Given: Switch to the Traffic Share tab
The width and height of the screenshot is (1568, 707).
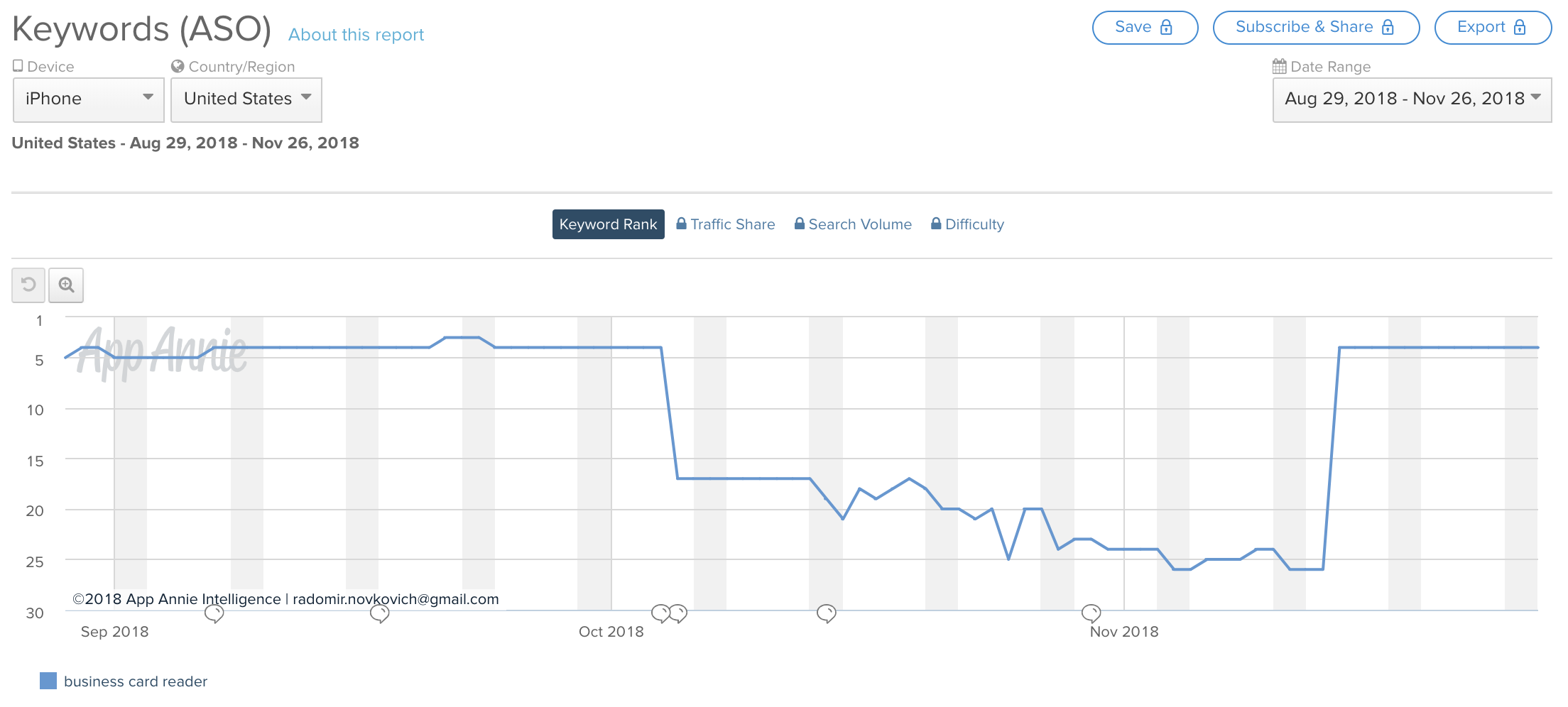Looking at the screenshot, I should pos(725,224).
